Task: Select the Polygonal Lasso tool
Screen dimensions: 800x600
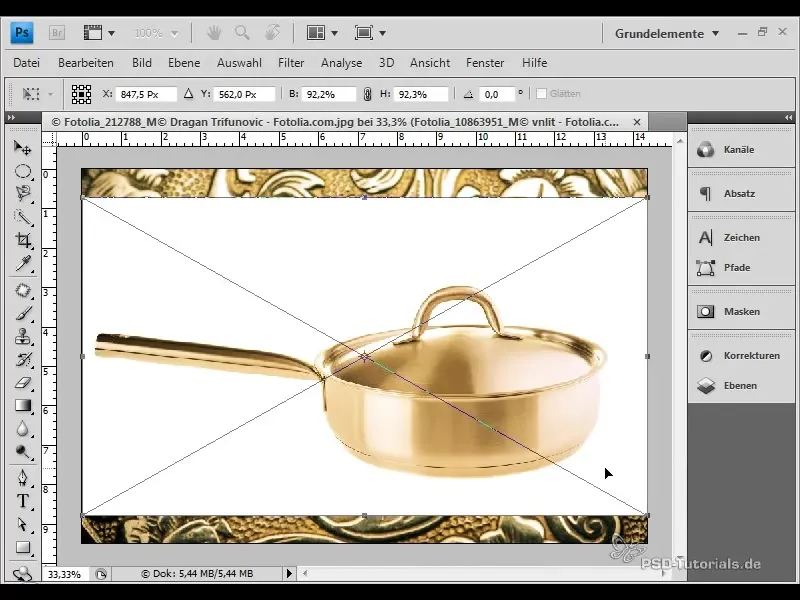Action: [22, 193]
